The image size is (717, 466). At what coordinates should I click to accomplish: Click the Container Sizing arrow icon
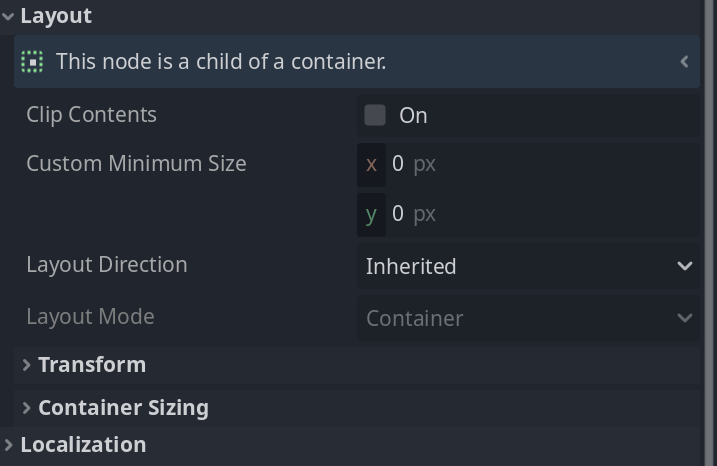pos(27,408)
